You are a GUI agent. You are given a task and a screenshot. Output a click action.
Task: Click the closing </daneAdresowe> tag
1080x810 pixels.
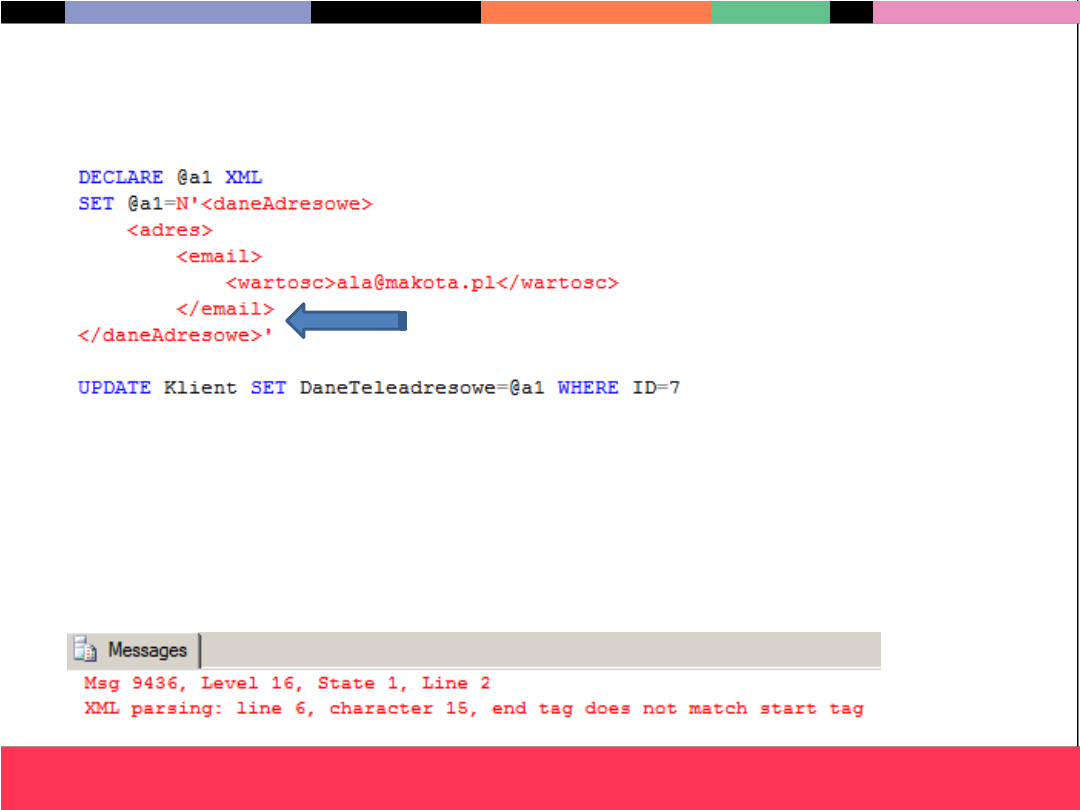tap(170, 336)
